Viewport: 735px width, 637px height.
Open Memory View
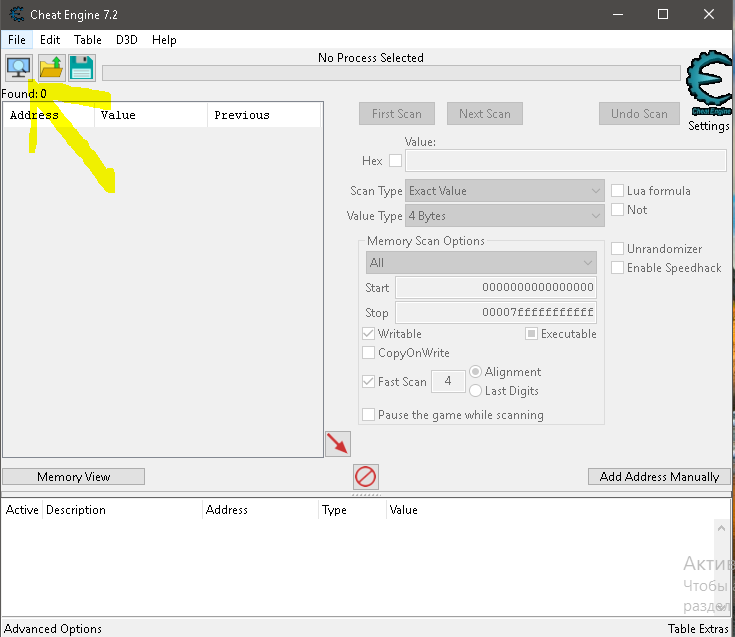[x=74, y=477]
